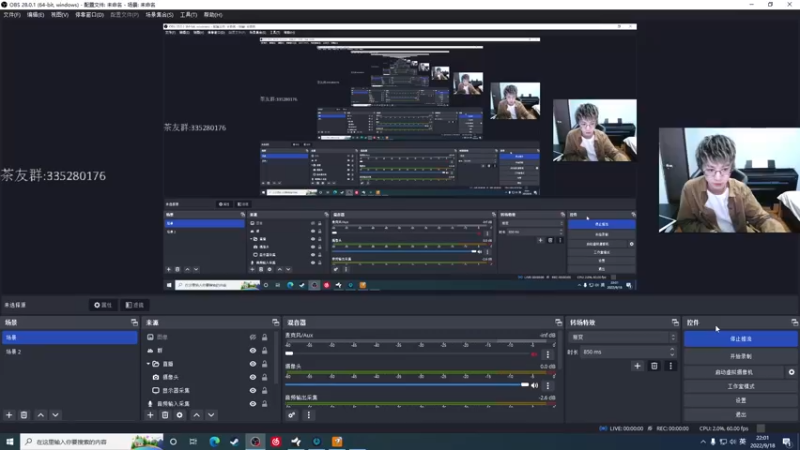The height and width of the screenshot is (450, 800).
Task: Open the 停靠窗口 (Docks) menu
Action: point(89,15)
